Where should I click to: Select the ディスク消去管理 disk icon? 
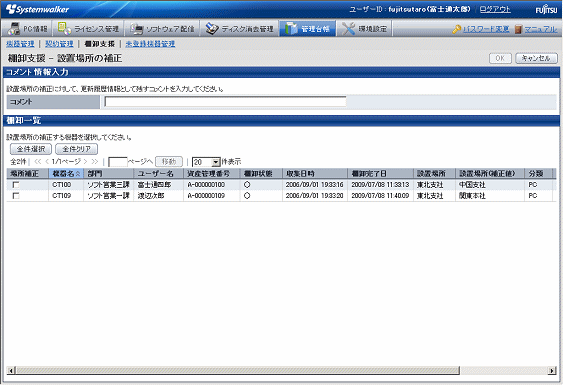[x=212, y=29]
